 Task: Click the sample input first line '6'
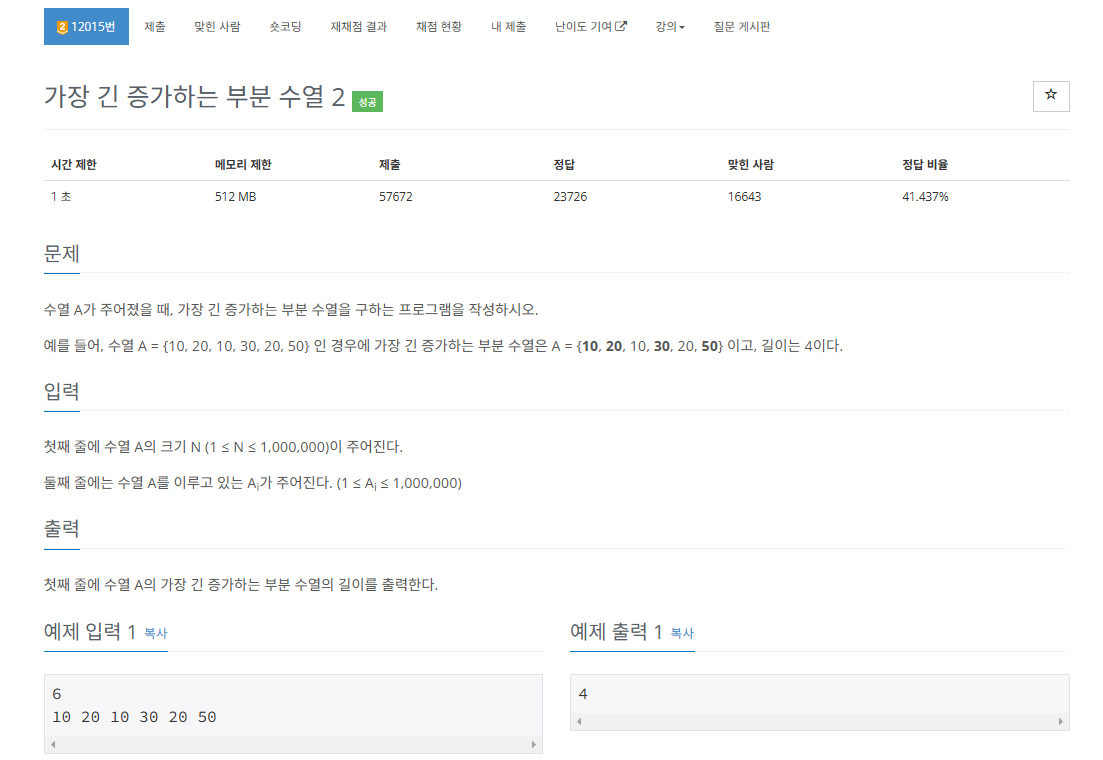pos(57,694)
